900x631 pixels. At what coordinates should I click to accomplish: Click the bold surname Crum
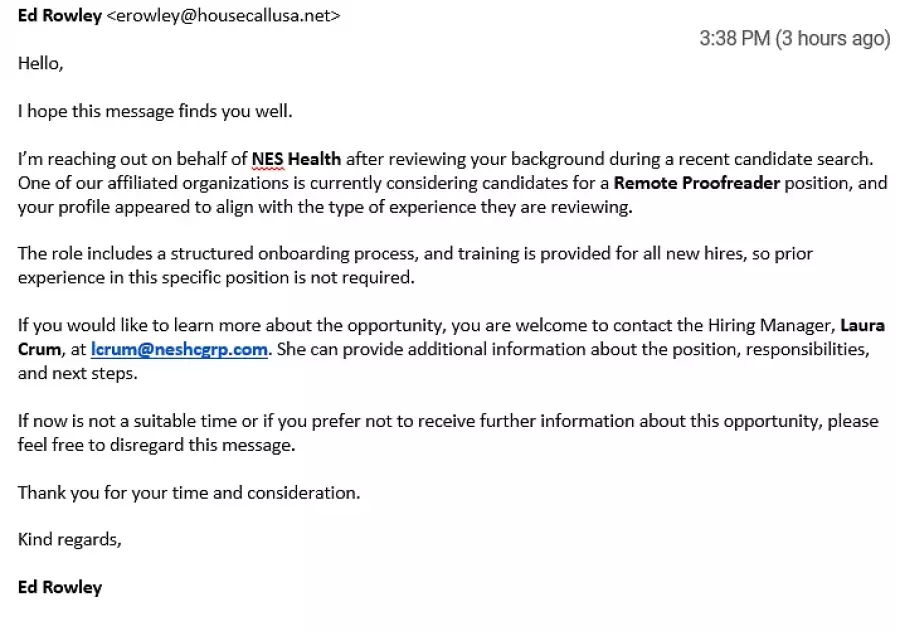pyautogui.click(x=39, y=349)
